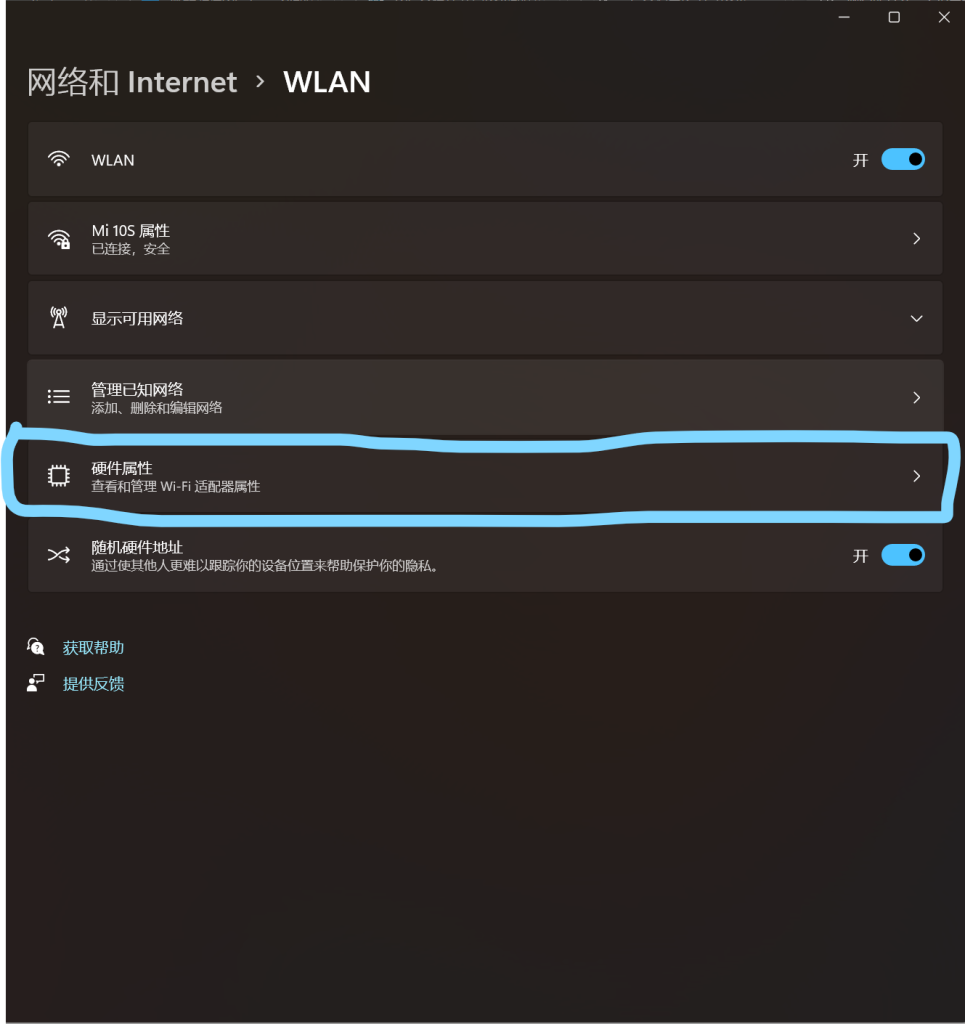This screenshot has width=965, height=1024.
Task: Click the help icon beside 获取帮助
Action: pos(35,647)
